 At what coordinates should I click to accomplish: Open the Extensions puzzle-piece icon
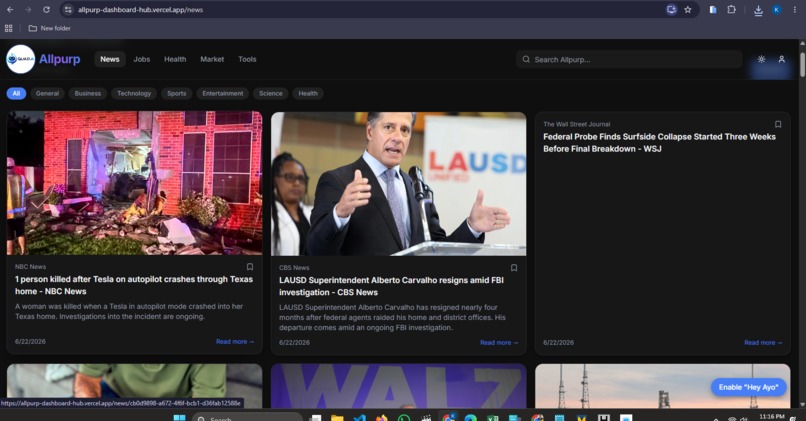(731, 10)
